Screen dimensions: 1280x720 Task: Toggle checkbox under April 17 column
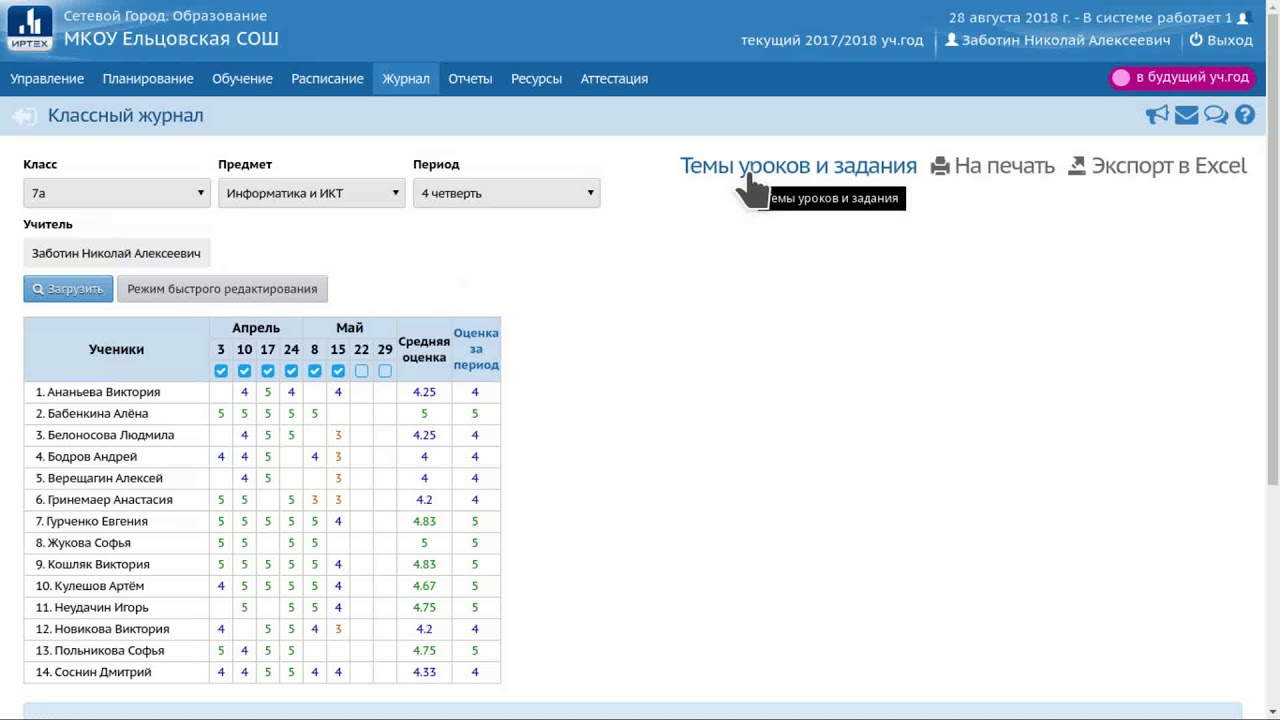(x=268, y=371)
